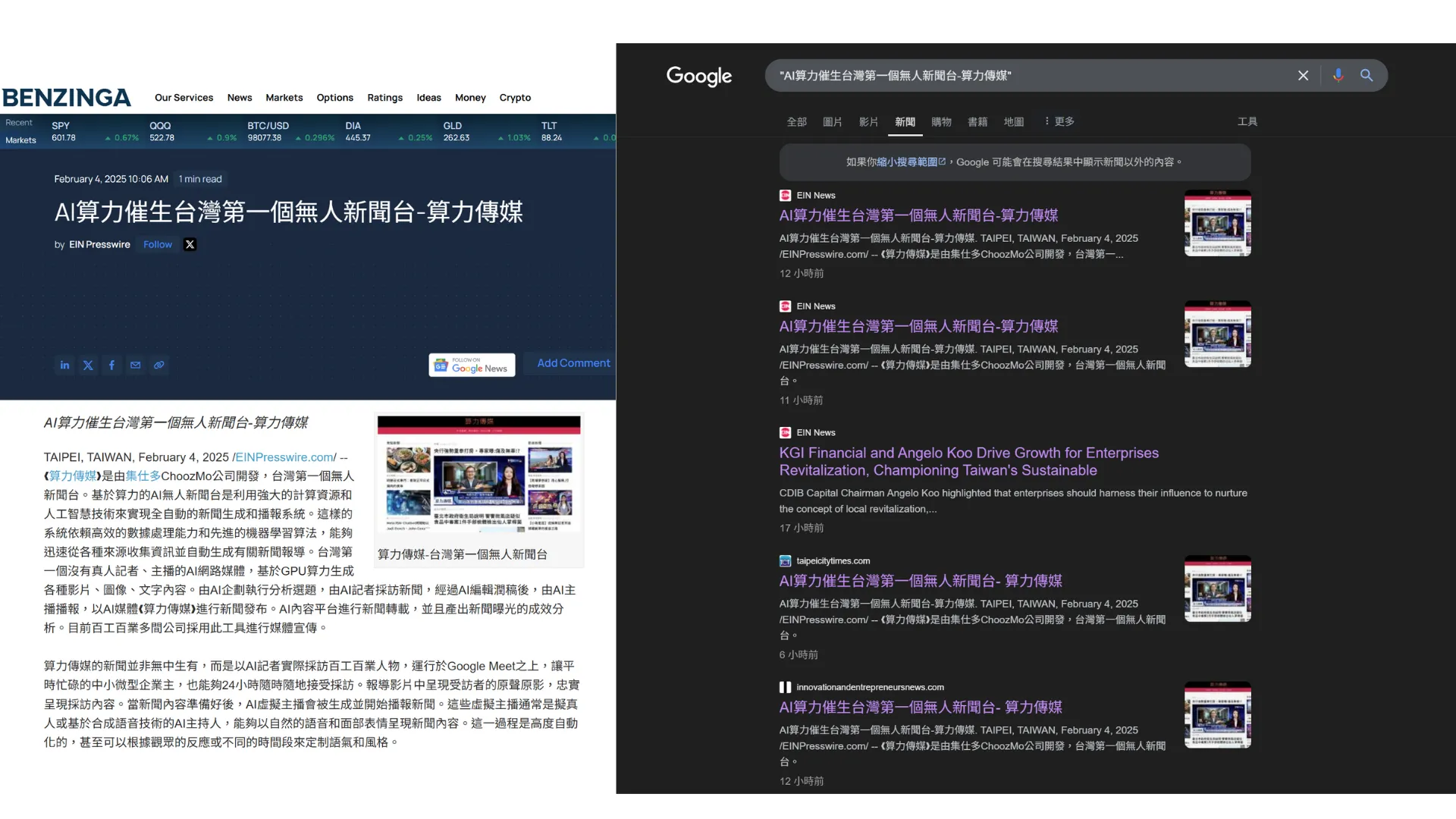Click the Google News follow button

[x=472, y=365]
